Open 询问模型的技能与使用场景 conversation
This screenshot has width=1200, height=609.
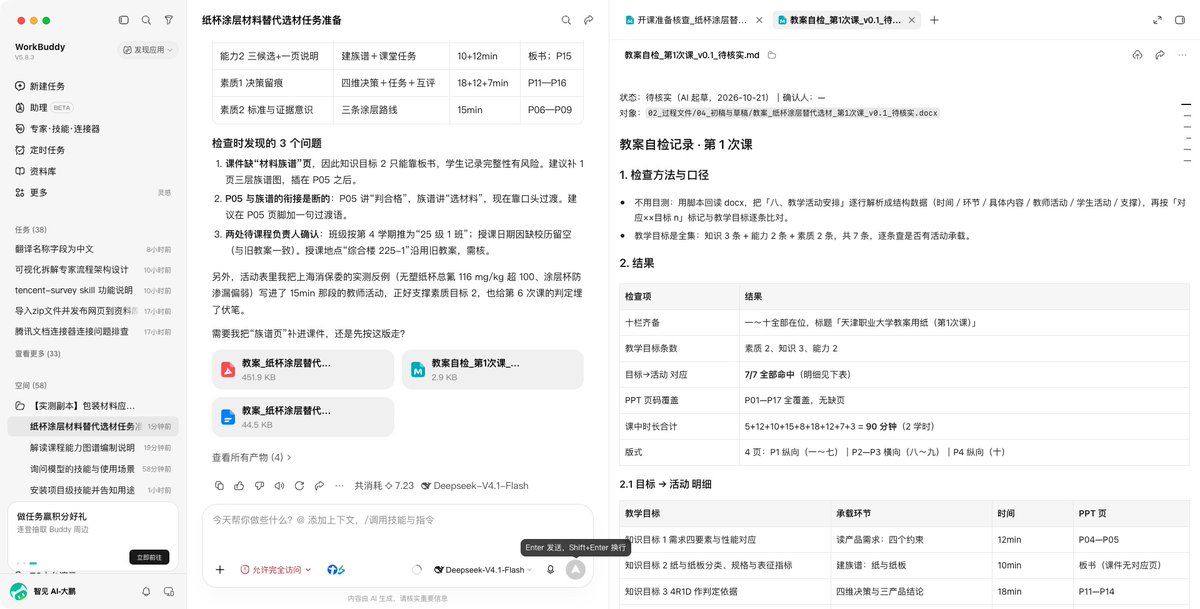(x=93, y=468)
